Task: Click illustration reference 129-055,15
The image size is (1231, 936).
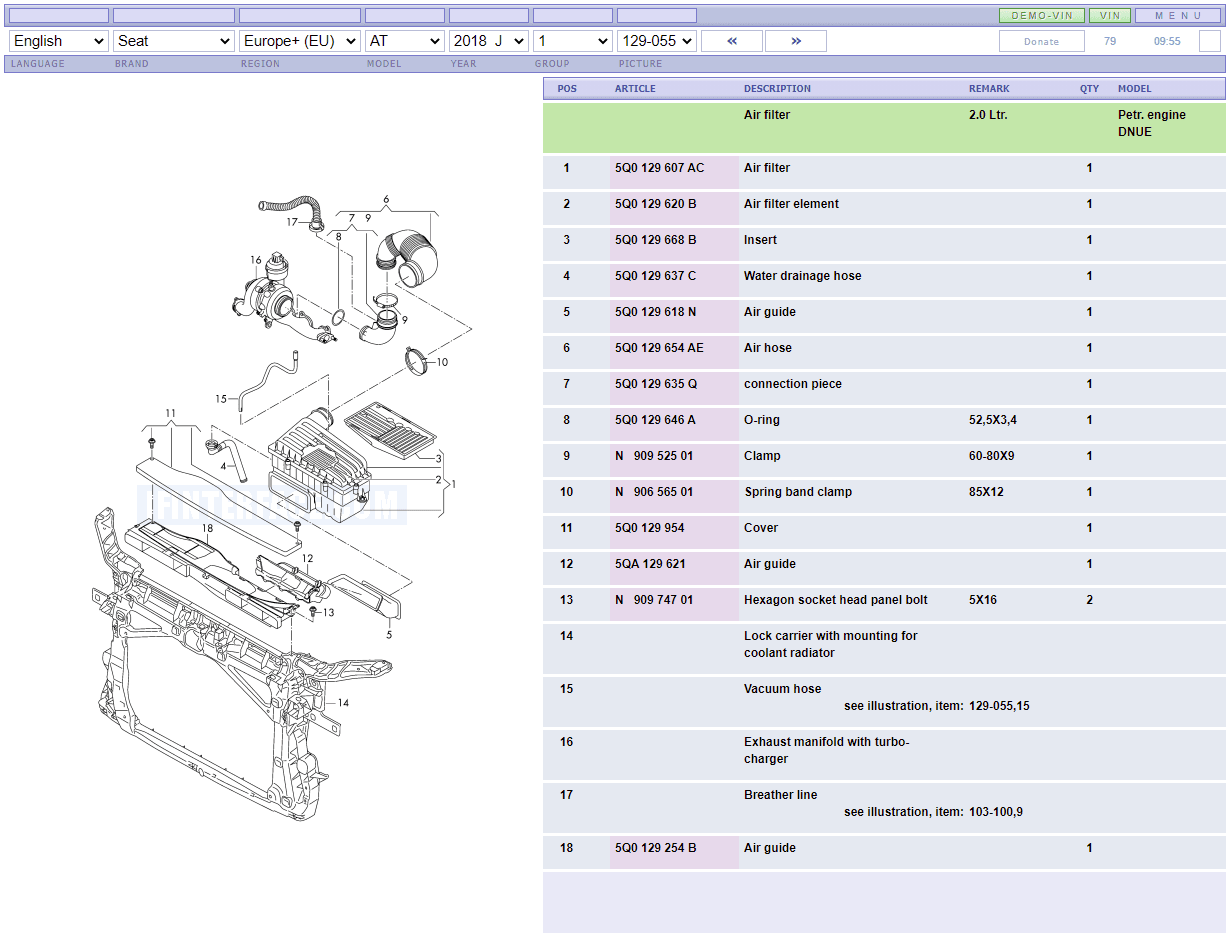Action: 998,706
